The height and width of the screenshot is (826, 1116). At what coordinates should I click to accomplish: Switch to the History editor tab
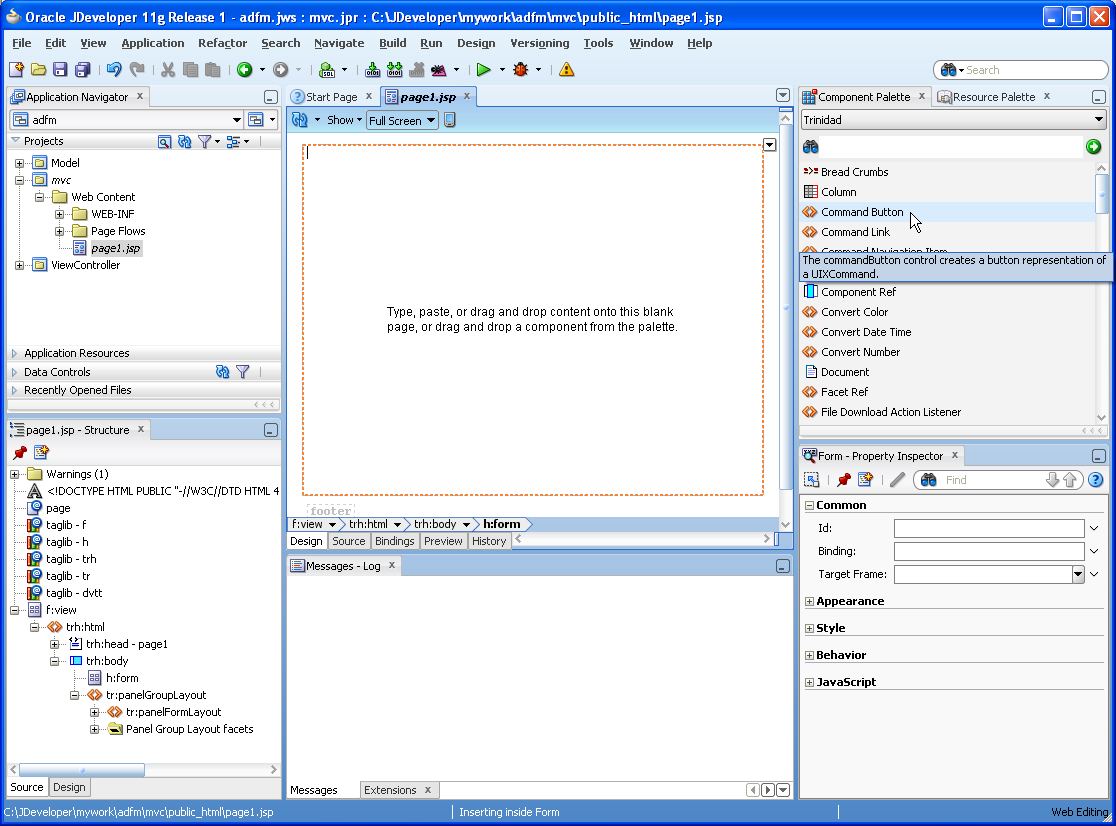(x=489, y=541)
